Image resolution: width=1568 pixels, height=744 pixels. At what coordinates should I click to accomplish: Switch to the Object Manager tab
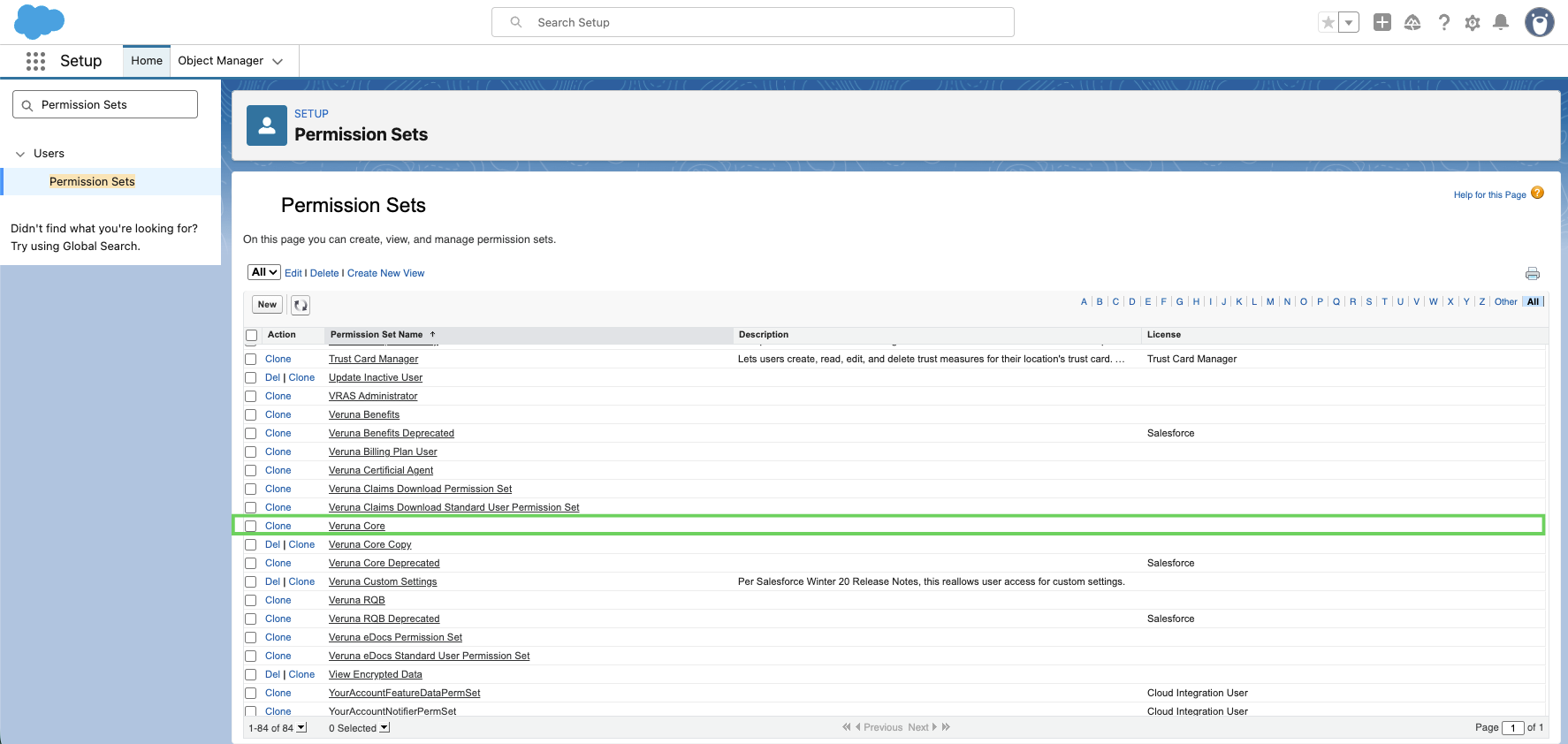coord(221,61)
